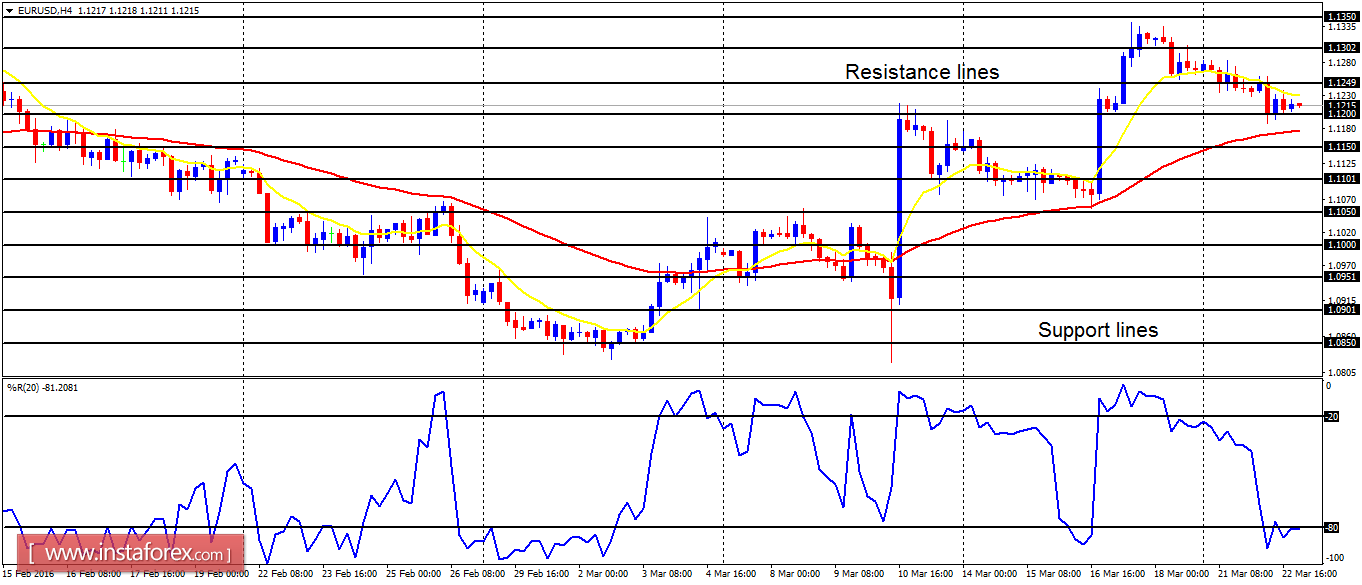Click the 1.1350 price level tag
The image size is (1362, 585).
tap(1340, 16)
